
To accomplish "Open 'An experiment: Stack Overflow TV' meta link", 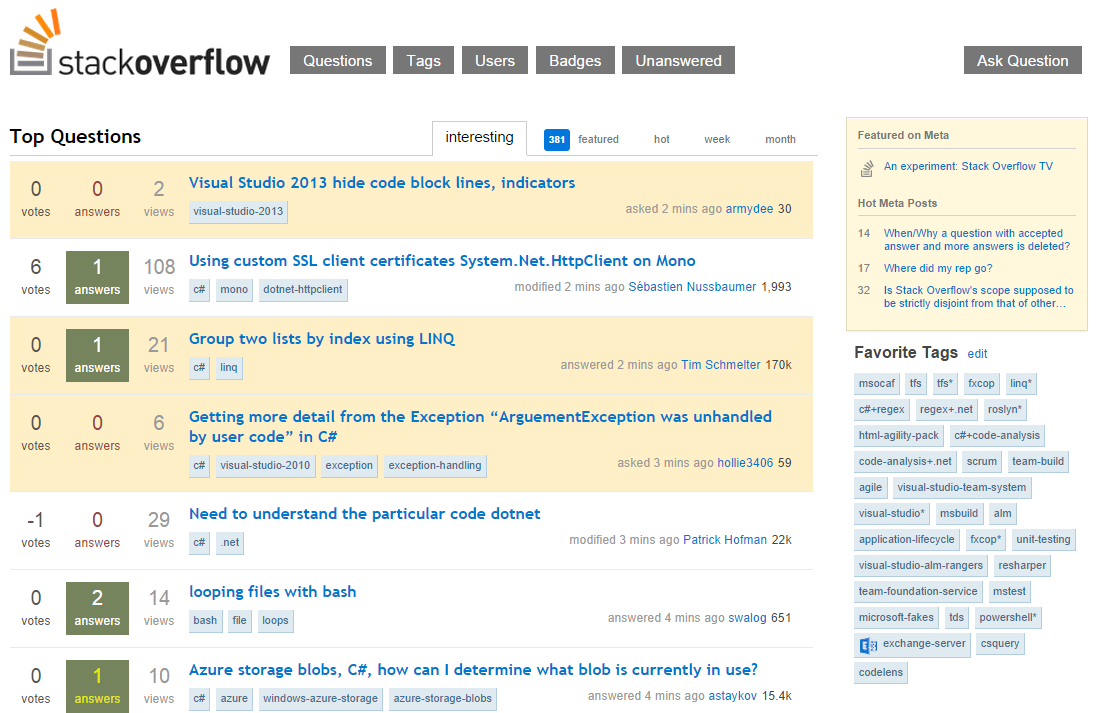I will [968, 166].
